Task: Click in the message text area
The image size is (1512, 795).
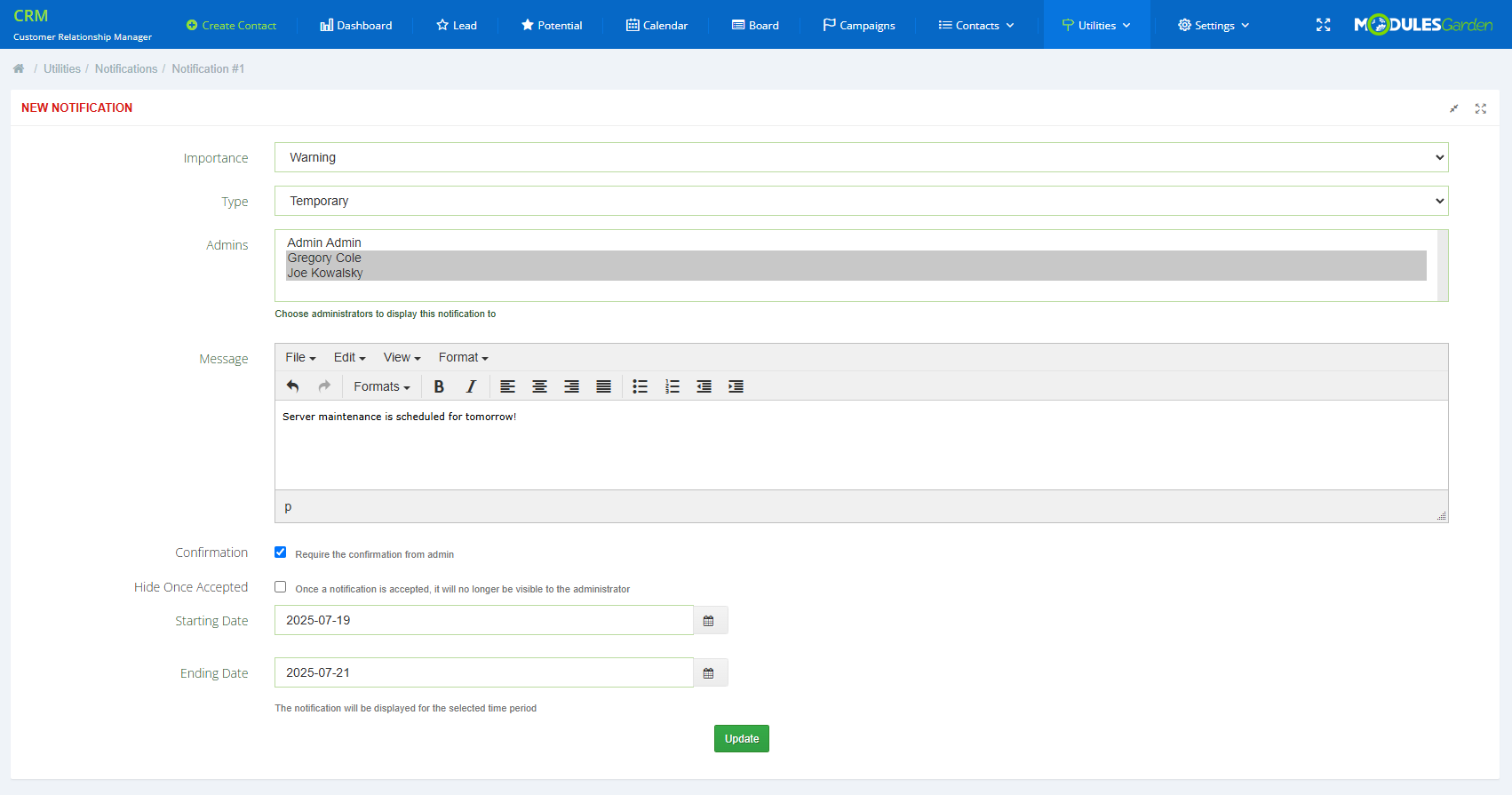Action: (862, 445)
